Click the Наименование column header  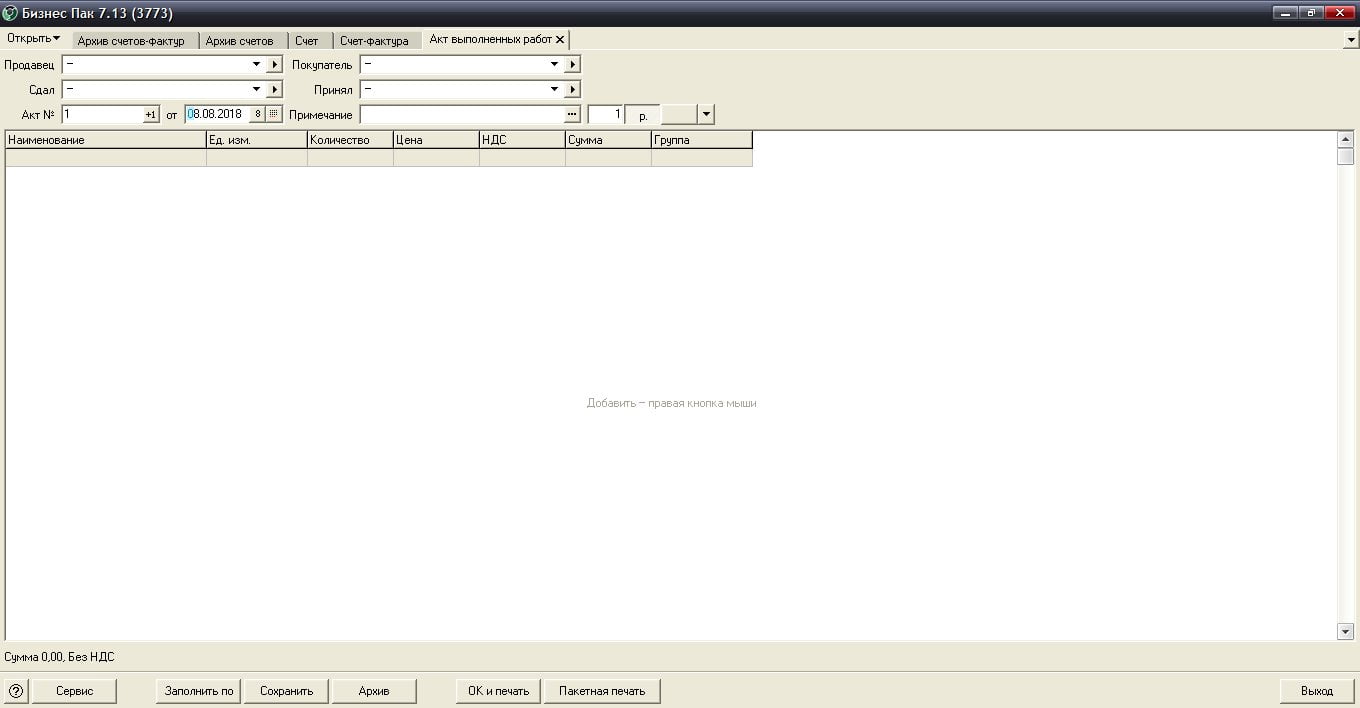(105, 140)
